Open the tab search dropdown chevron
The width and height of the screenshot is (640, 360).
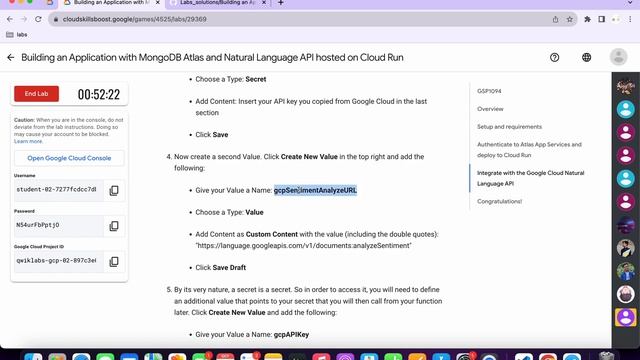click(630, 3)
